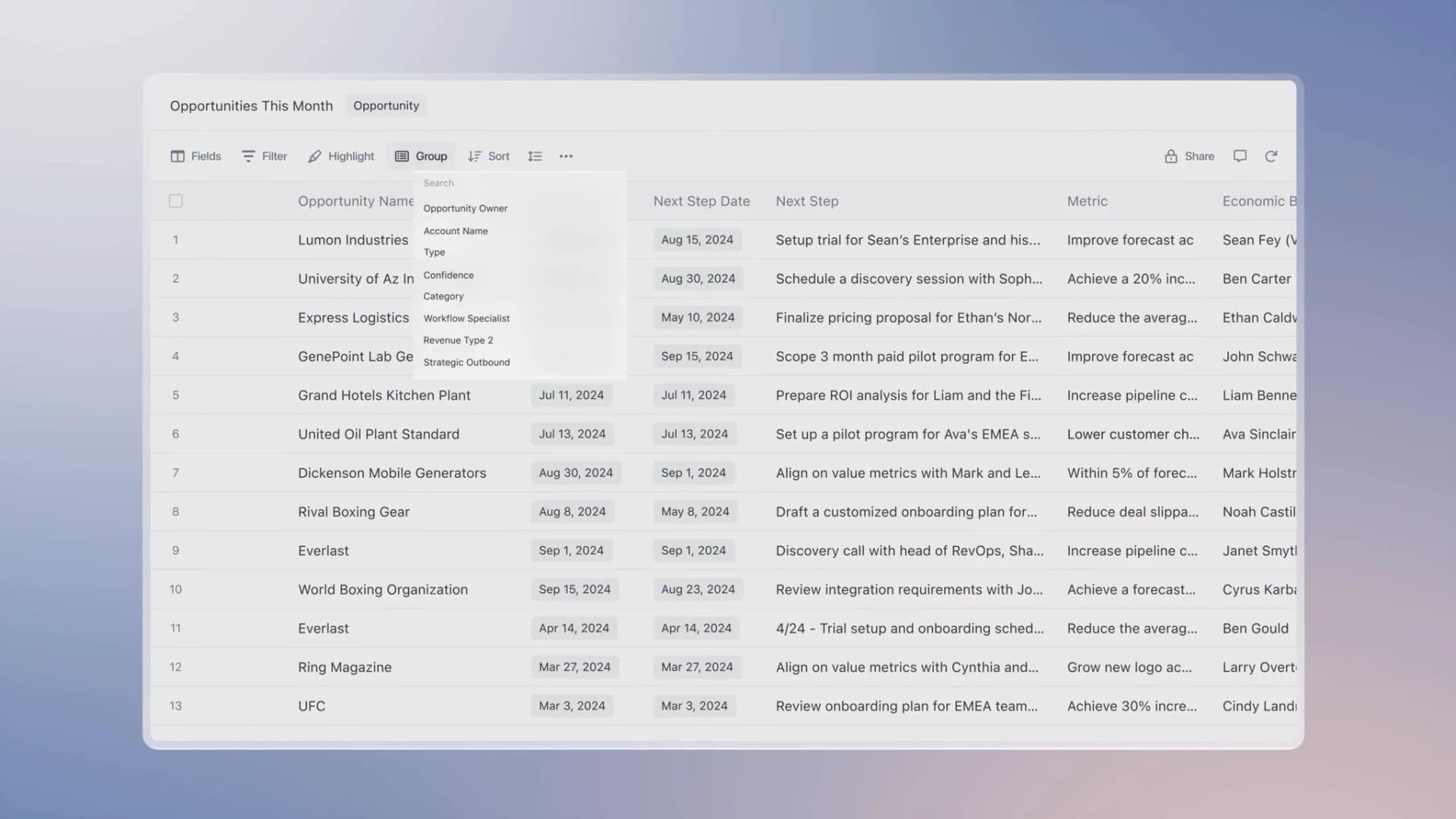
Task: Open the Sort options
Action: [x=488, y=156]
